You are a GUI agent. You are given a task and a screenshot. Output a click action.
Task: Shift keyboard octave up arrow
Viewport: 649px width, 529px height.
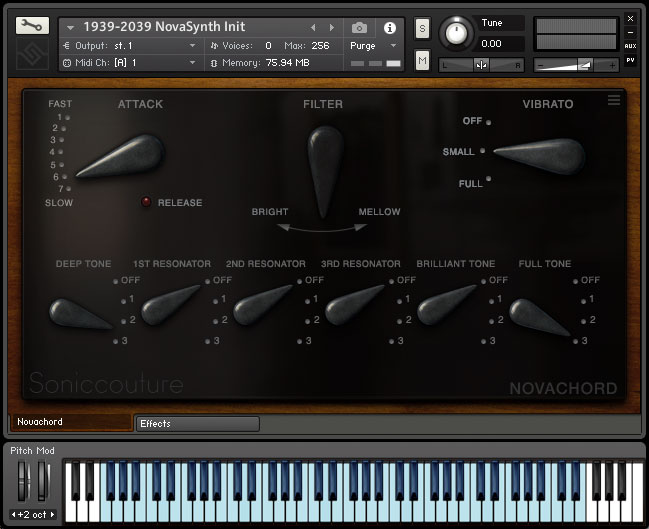(52, 515)
